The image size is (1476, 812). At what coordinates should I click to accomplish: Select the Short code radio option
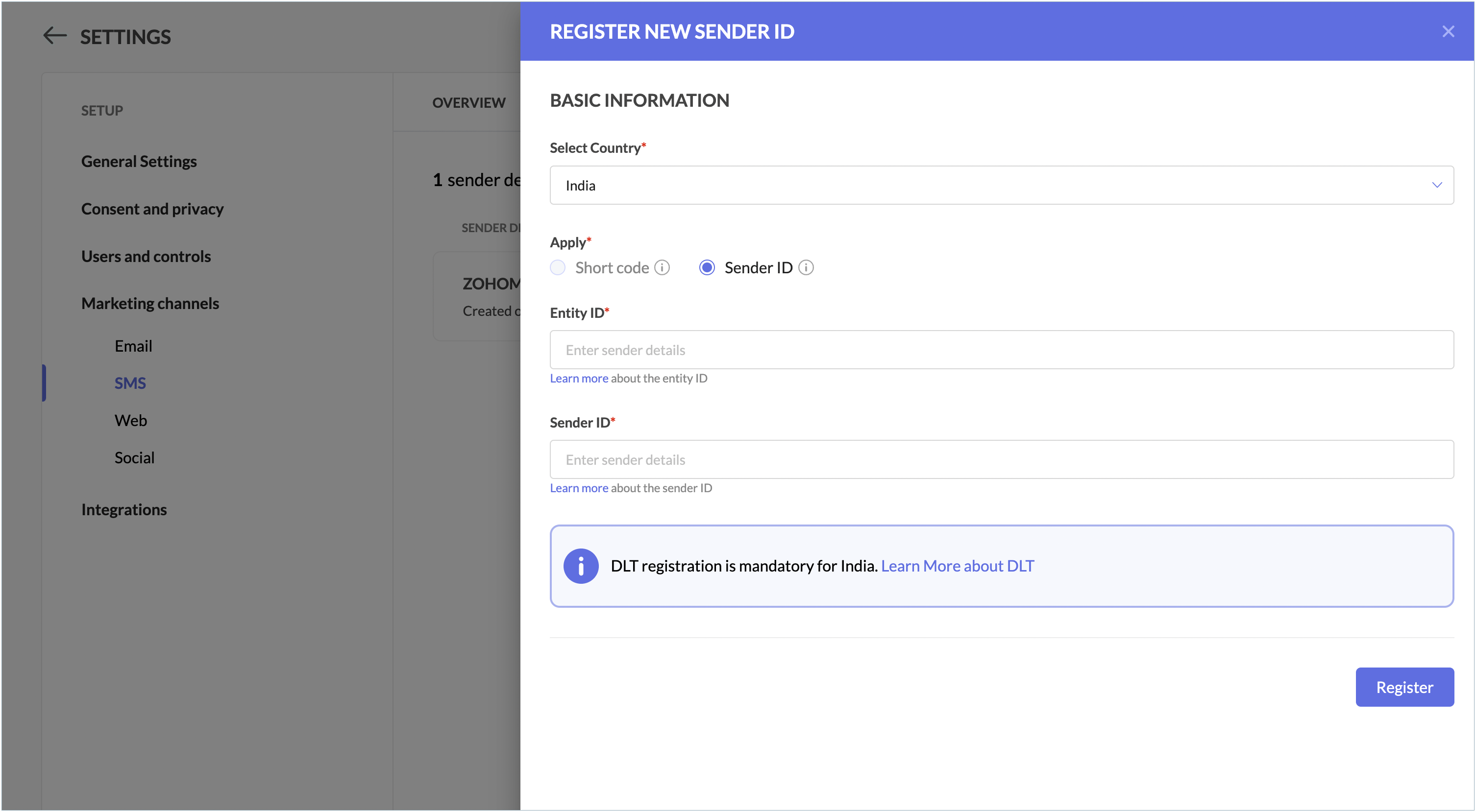tap(558, 267)
